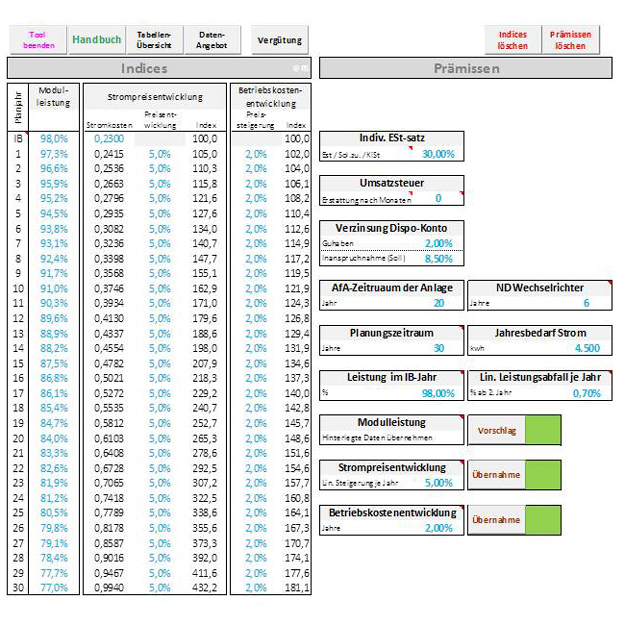The image size is (625, 625).
Task: Select the Indiv. ESt-satz 30,00% field
Action: coord(437,154)
